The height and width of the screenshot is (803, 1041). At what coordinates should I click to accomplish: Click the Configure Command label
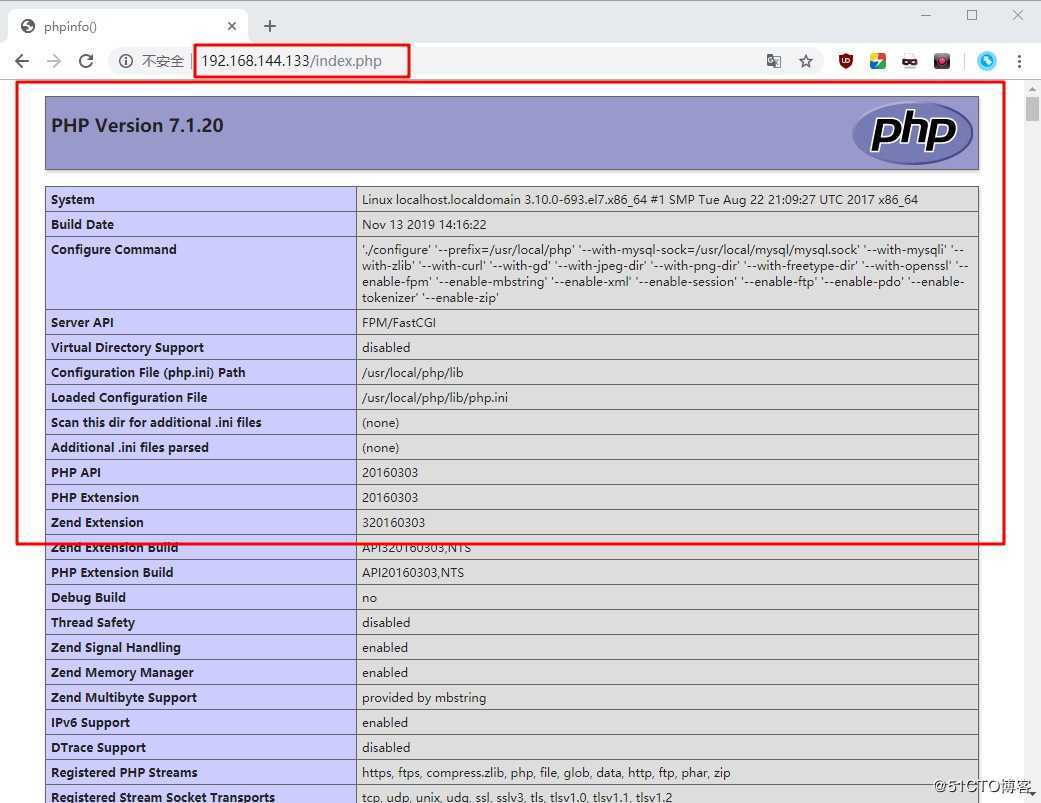point(114,250)
